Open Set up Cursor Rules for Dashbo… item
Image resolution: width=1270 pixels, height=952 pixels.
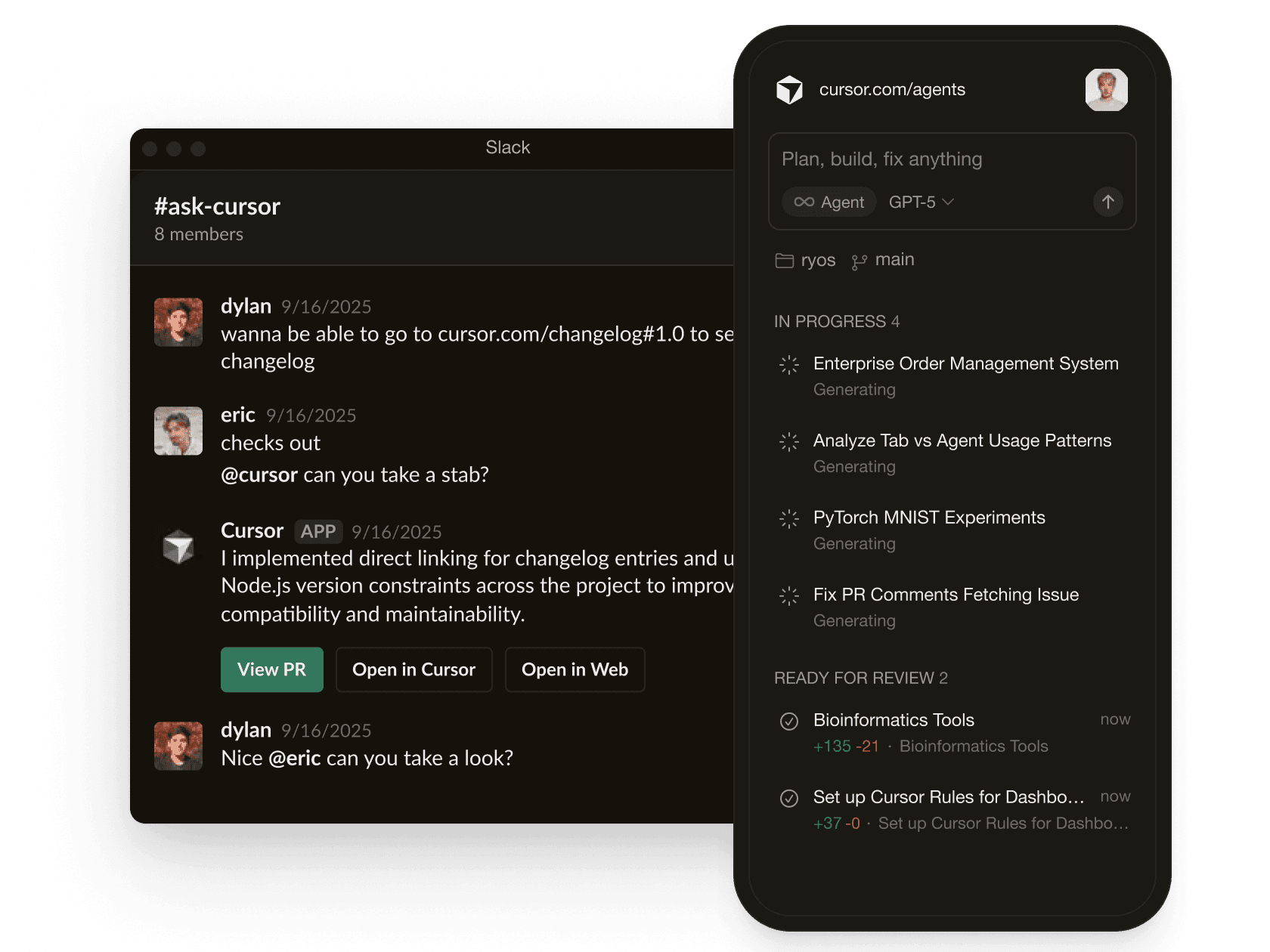(x=952, y=809)
